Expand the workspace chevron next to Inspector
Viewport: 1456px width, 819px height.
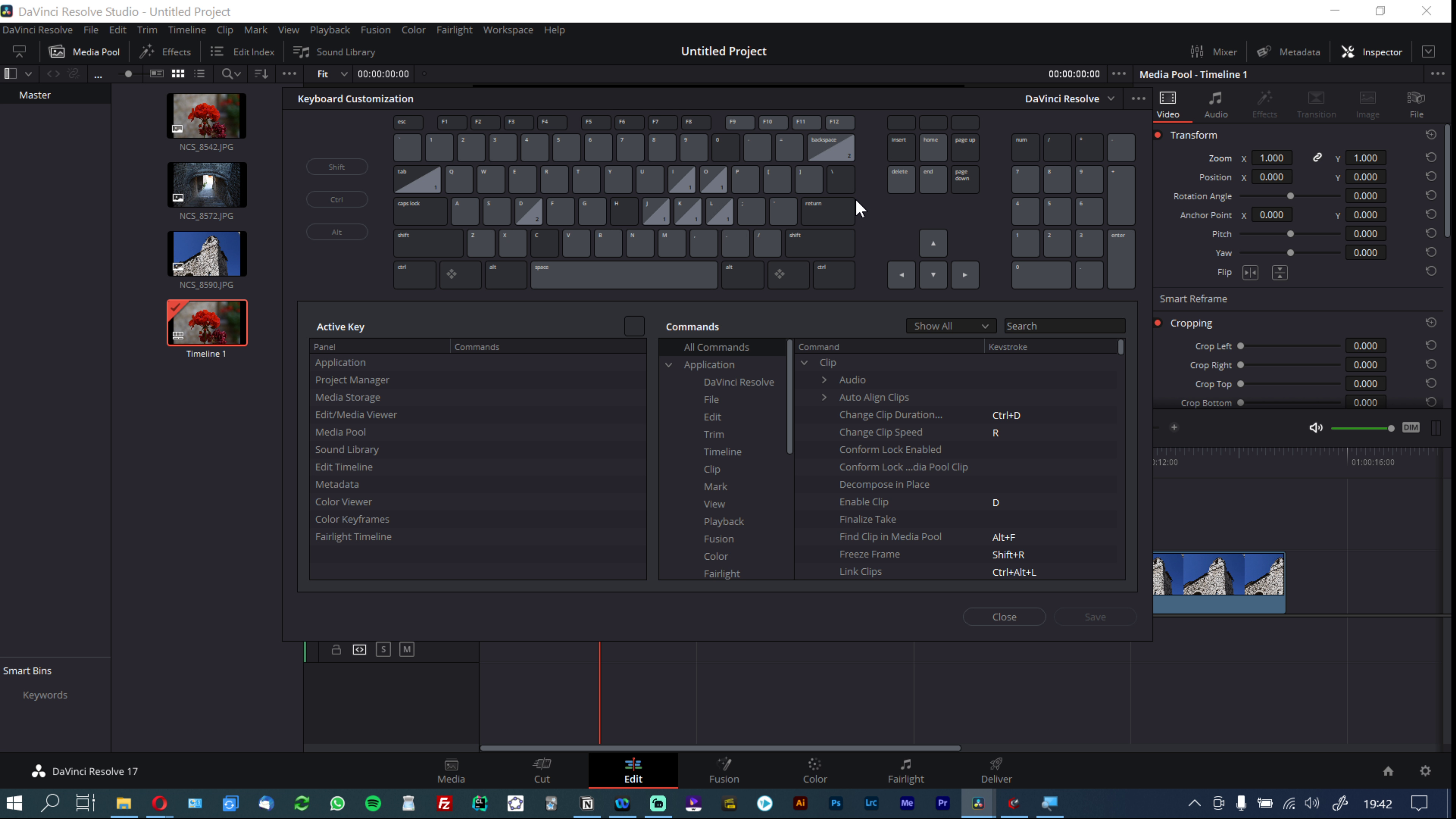(1428, 52)
